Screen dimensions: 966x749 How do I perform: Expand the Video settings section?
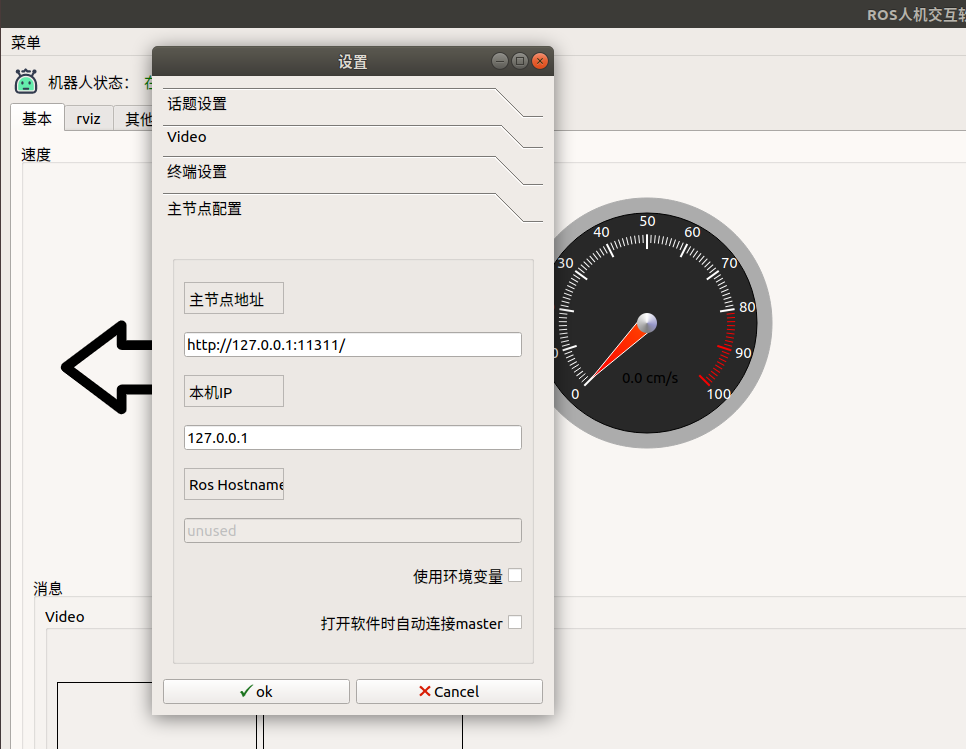click(x=352, y=137)
